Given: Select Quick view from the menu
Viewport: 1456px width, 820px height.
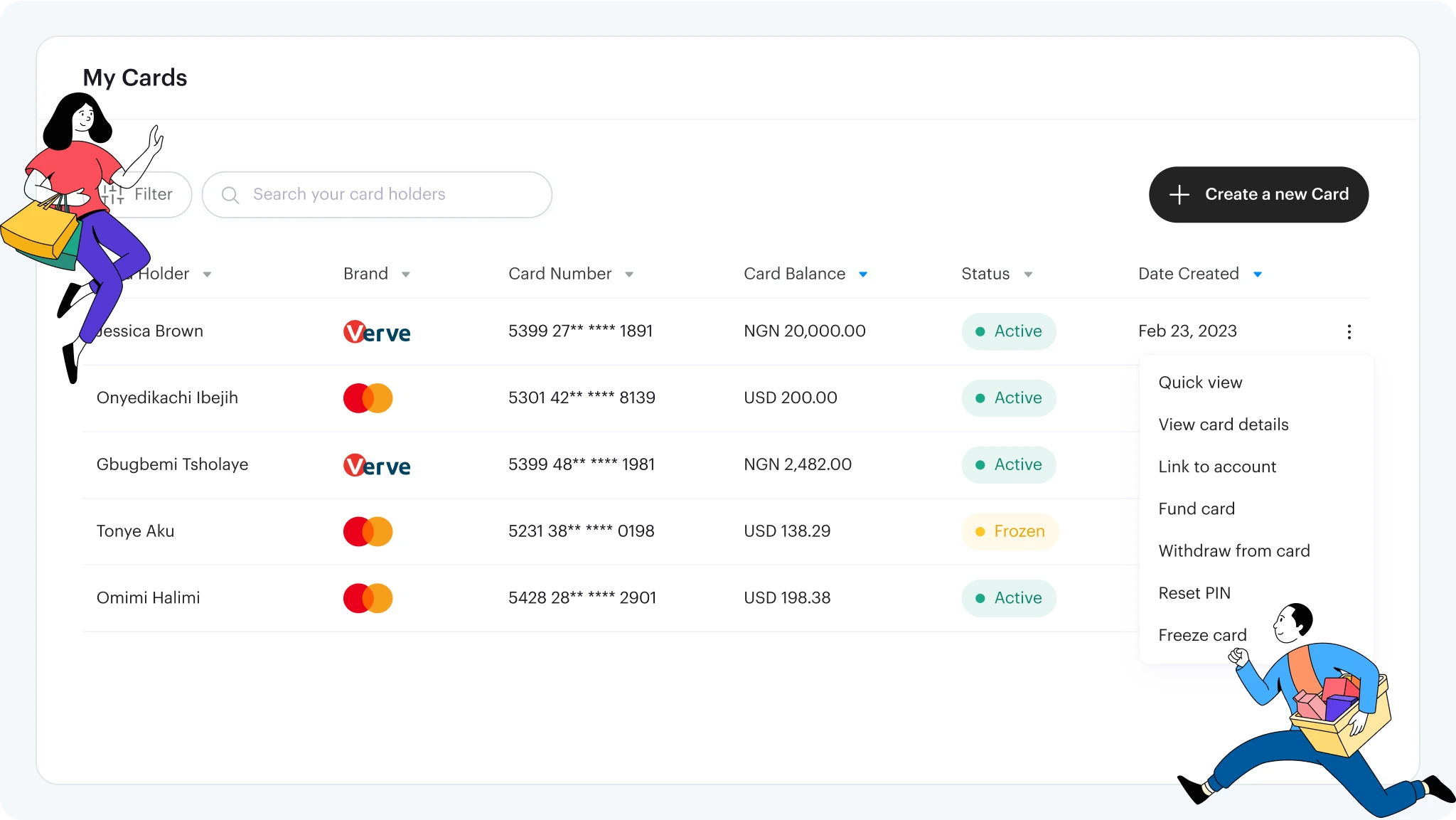Looking at the screenshot, I should (1200, 383).
